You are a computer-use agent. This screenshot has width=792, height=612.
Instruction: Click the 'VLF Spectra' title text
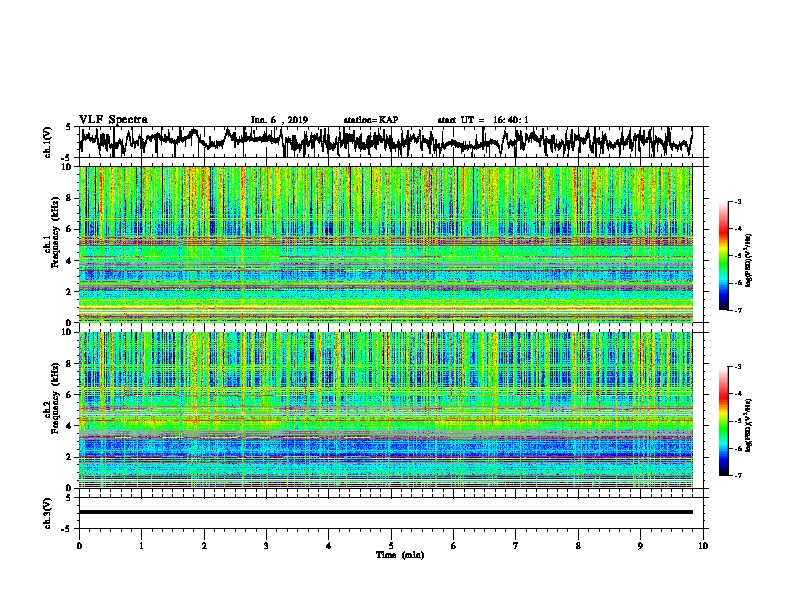(x=113, y=119)
